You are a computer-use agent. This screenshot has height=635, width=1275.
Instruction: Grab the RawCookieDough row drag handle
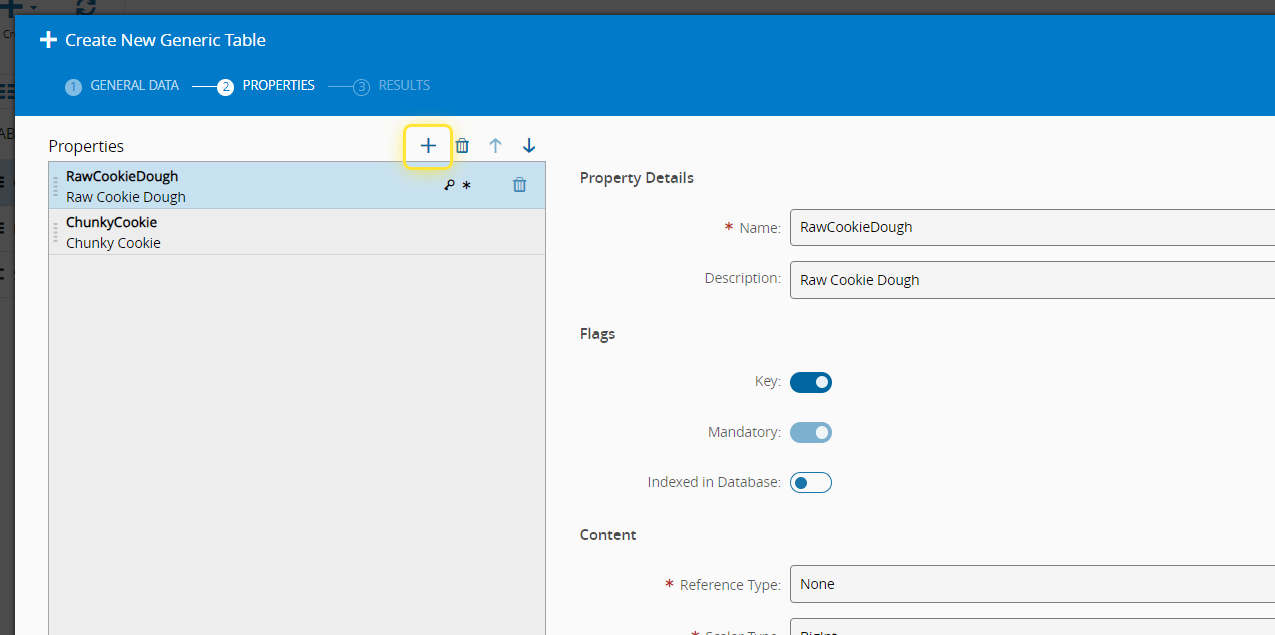coord(56,186)
